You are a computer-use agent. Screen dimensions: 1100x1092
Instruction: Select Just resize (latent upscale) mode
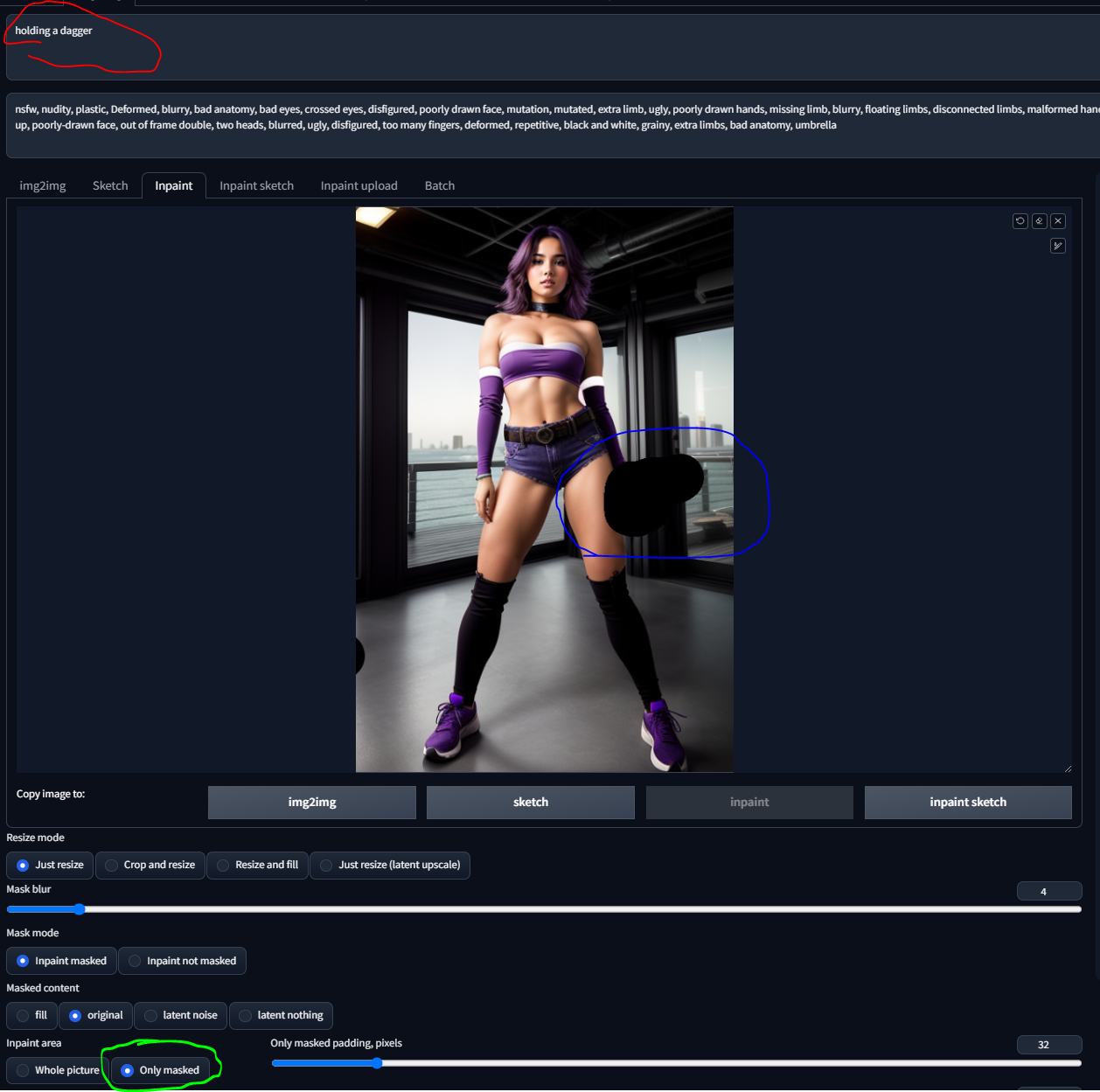390,865
